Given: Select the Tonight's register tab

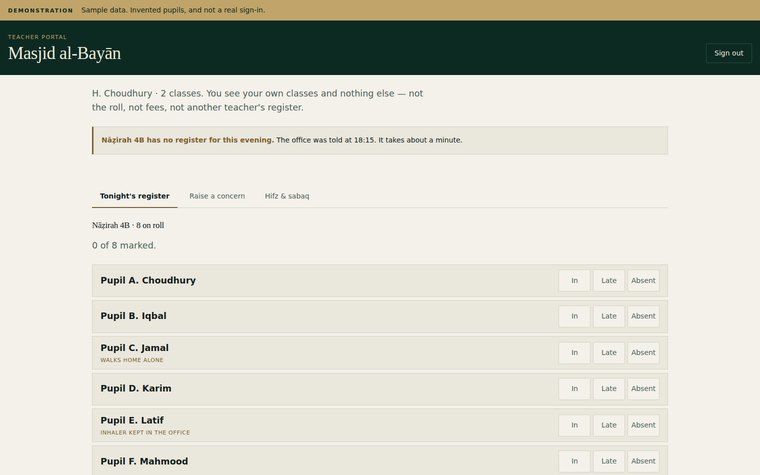Looking at the screenshot, I should 135,196.
